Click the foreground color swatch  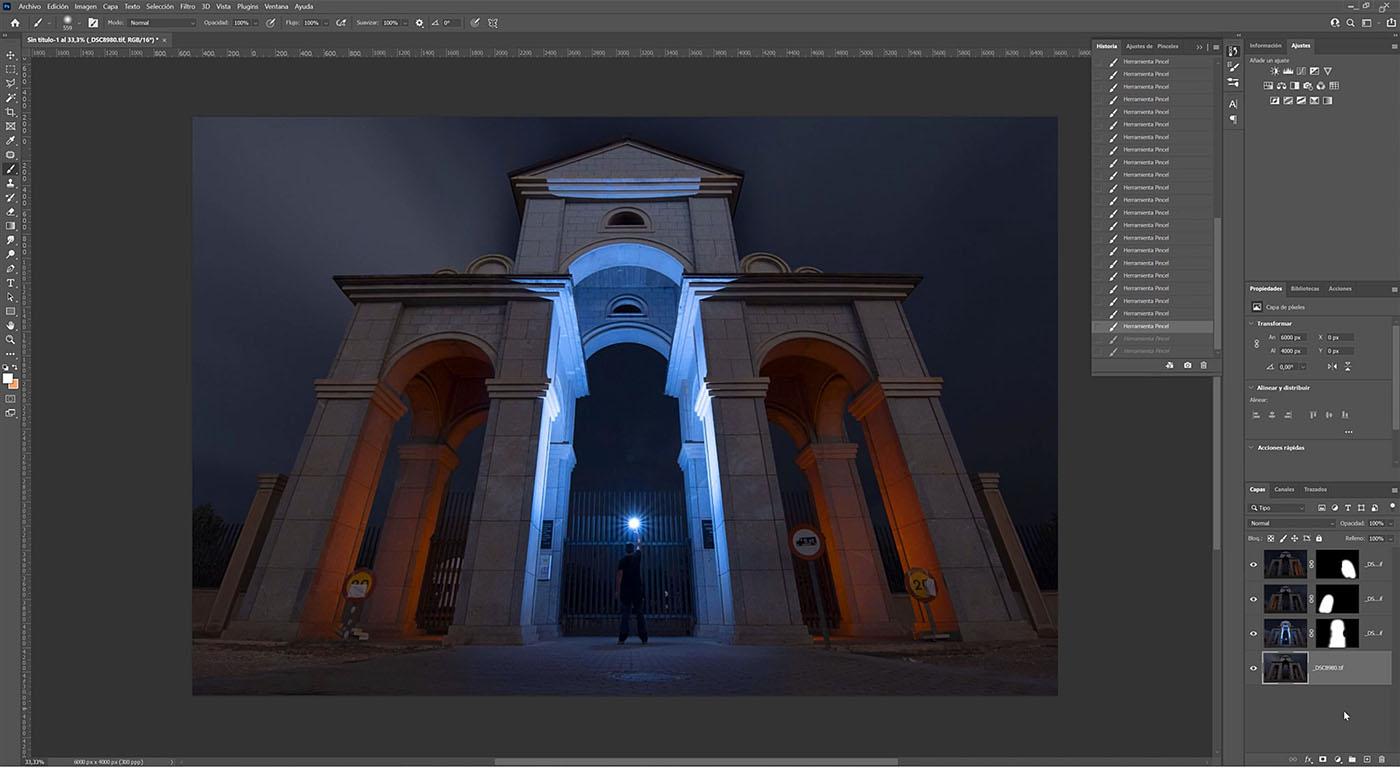pos(8,379)
